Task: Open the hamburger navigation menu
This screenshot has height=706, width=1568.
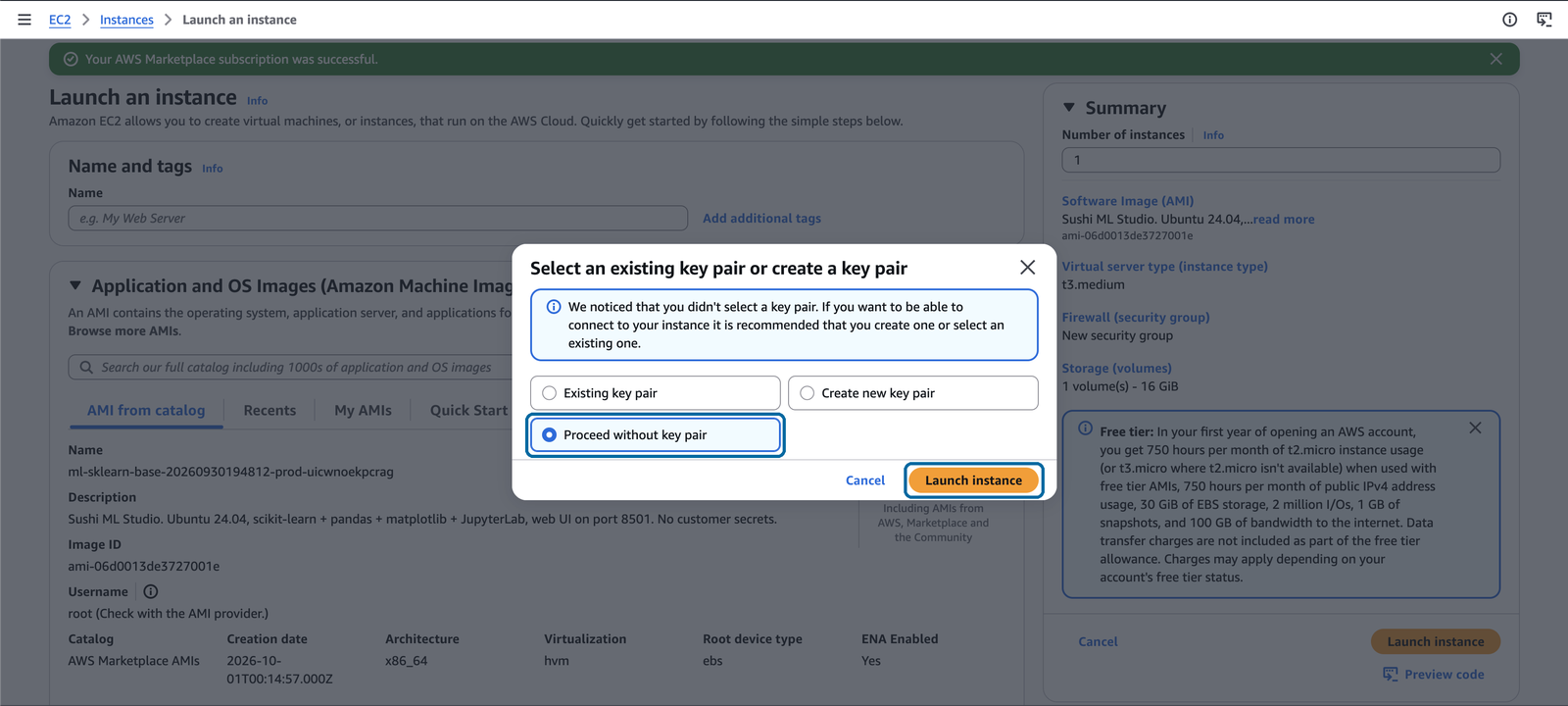Action: coord(24,20)
